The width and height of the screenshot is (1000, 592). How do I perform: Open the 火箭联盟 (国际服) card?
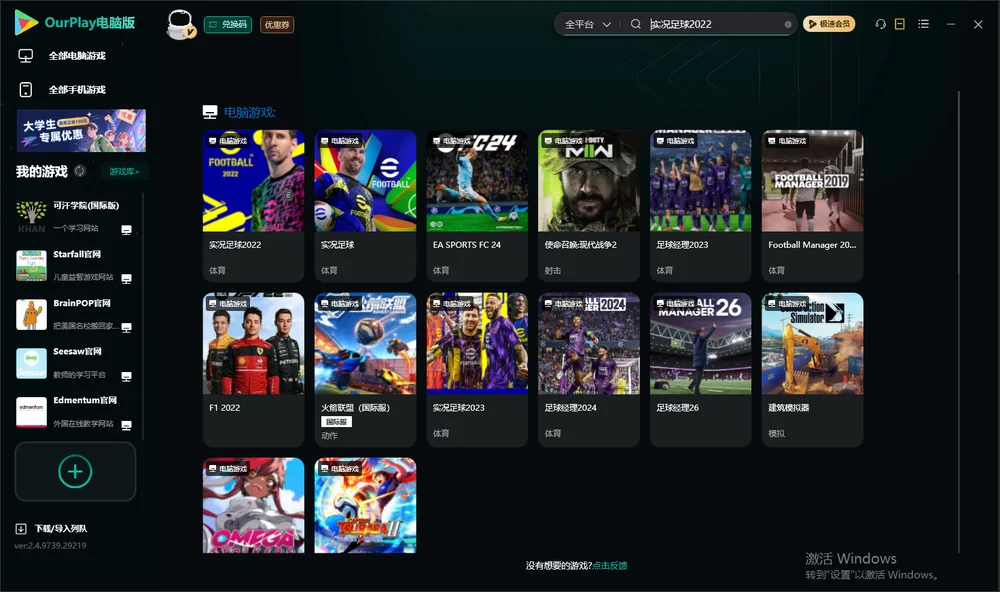point(365,369)
